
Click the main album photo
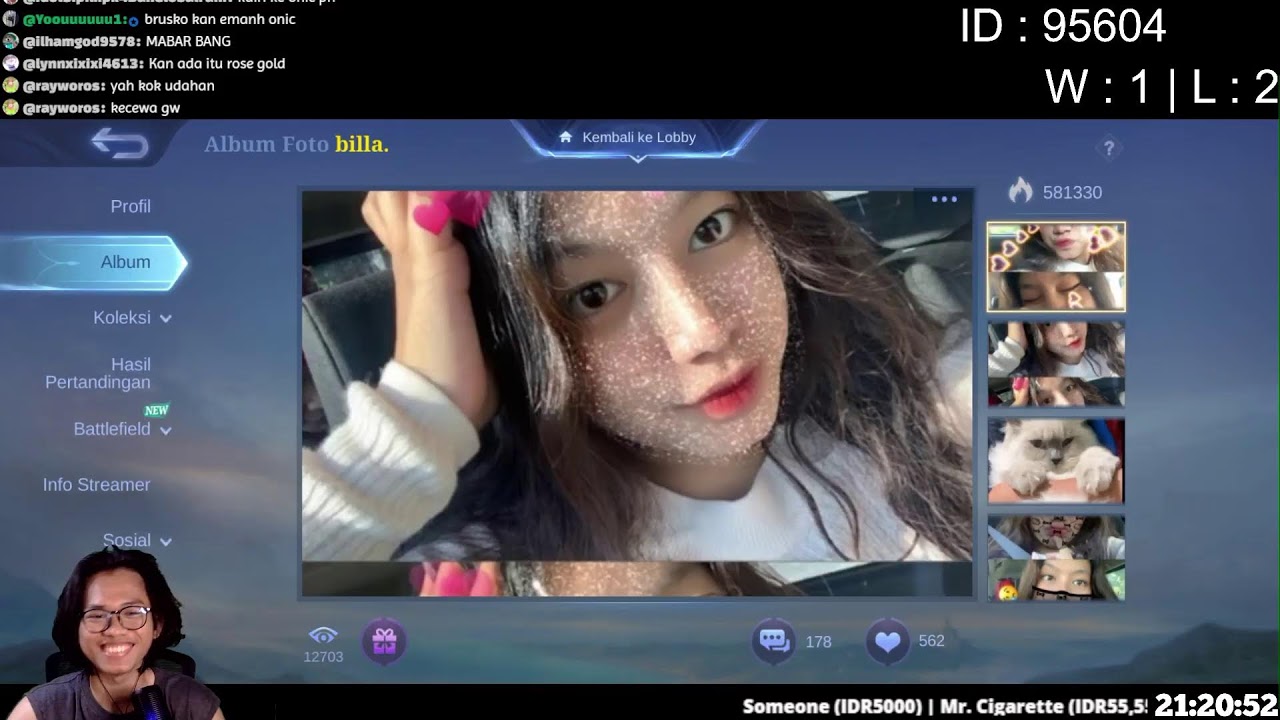click(637, 393)
